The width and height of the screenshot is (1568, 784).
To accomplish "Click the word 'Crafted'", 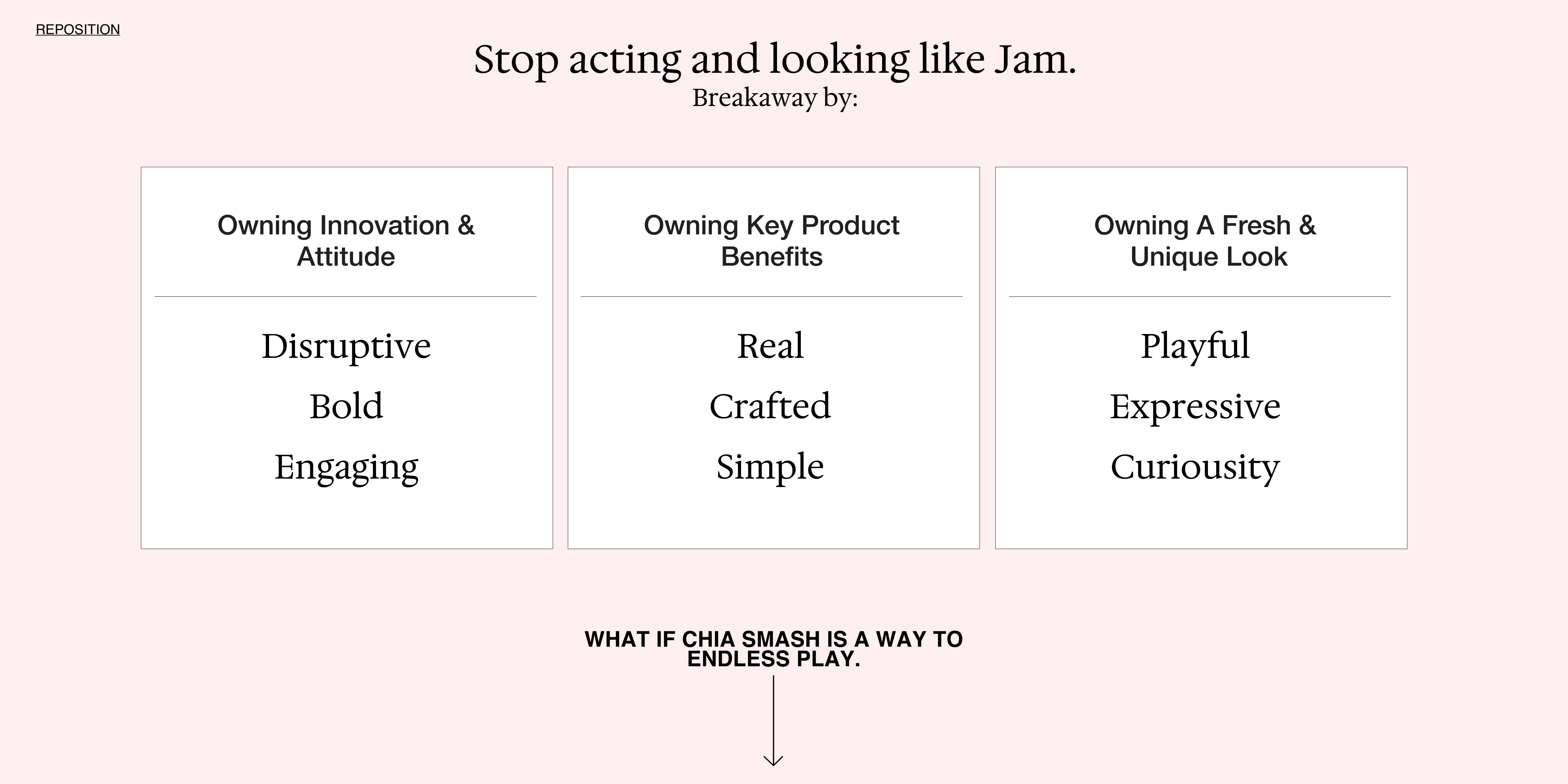I will click(770, 406).
